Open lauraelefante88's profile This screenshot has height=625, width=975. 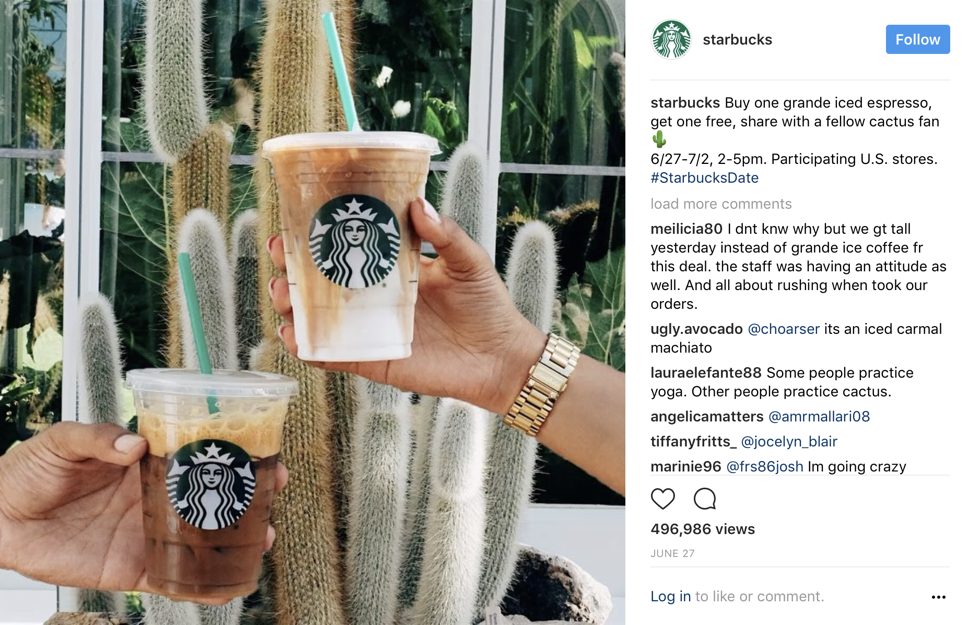coord(706,373)
